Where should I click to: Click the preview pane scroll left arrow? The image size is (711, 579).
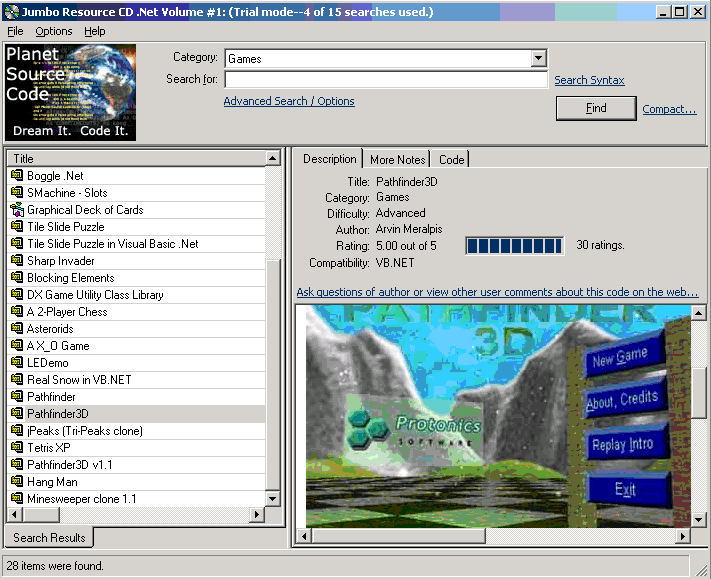[x=304, y=536]
